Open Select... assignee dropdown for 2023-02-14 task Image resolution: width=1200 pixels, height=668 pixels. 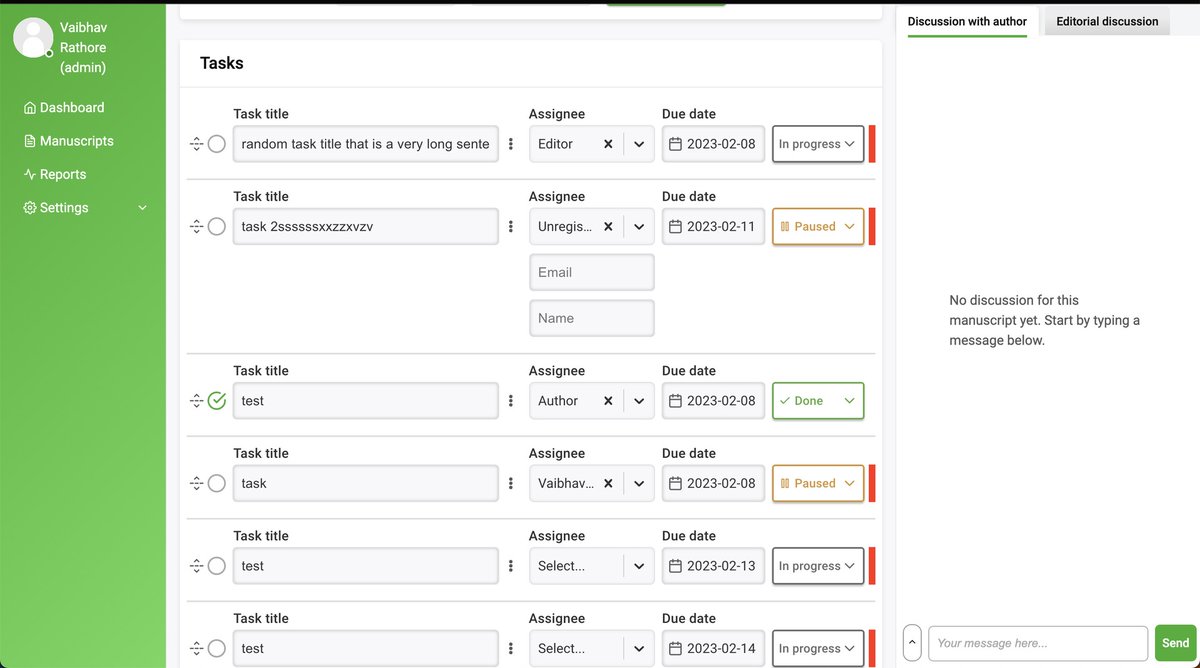point(592,649)
